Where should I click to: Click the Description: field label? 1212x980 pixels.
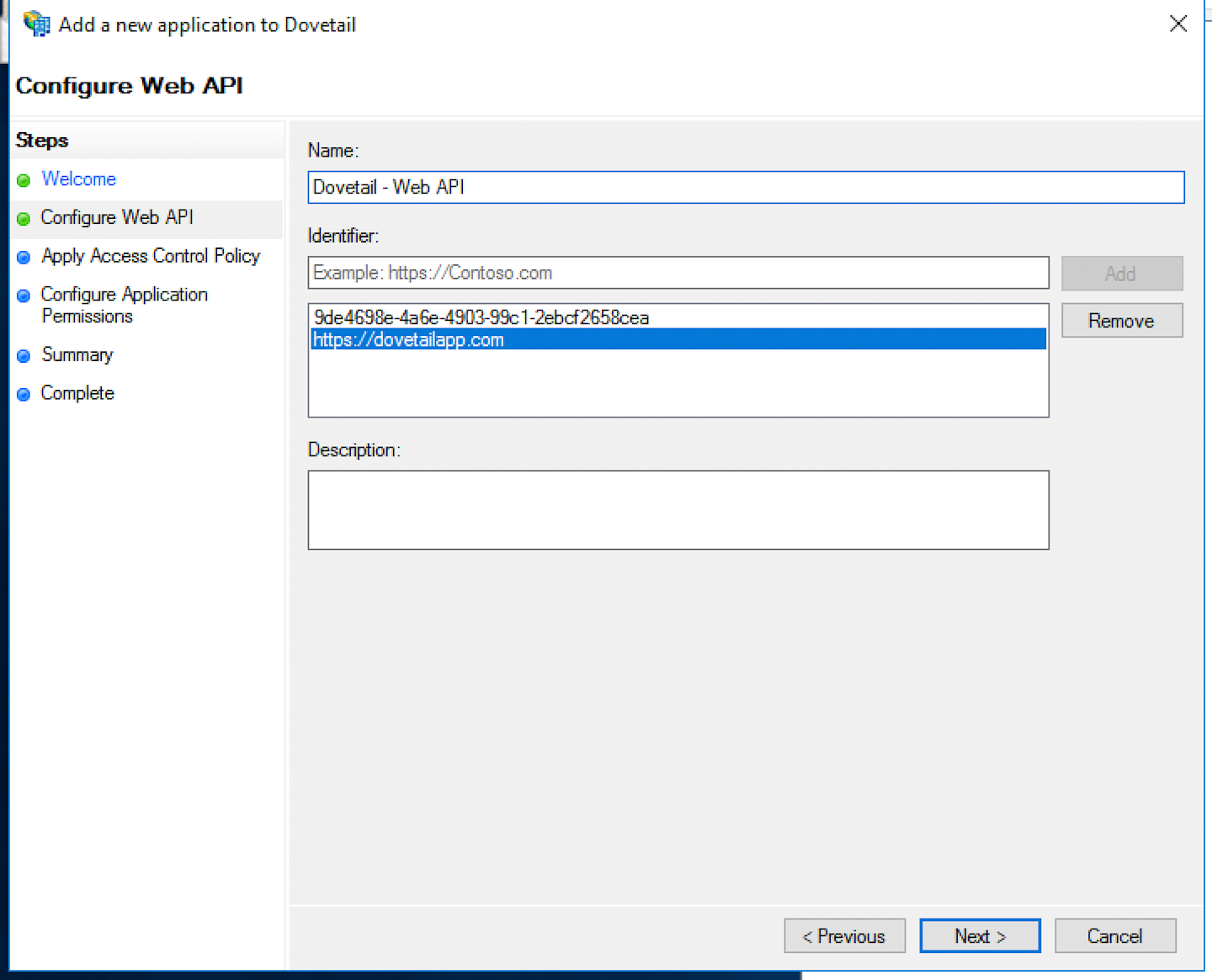[x=354, y=450]
